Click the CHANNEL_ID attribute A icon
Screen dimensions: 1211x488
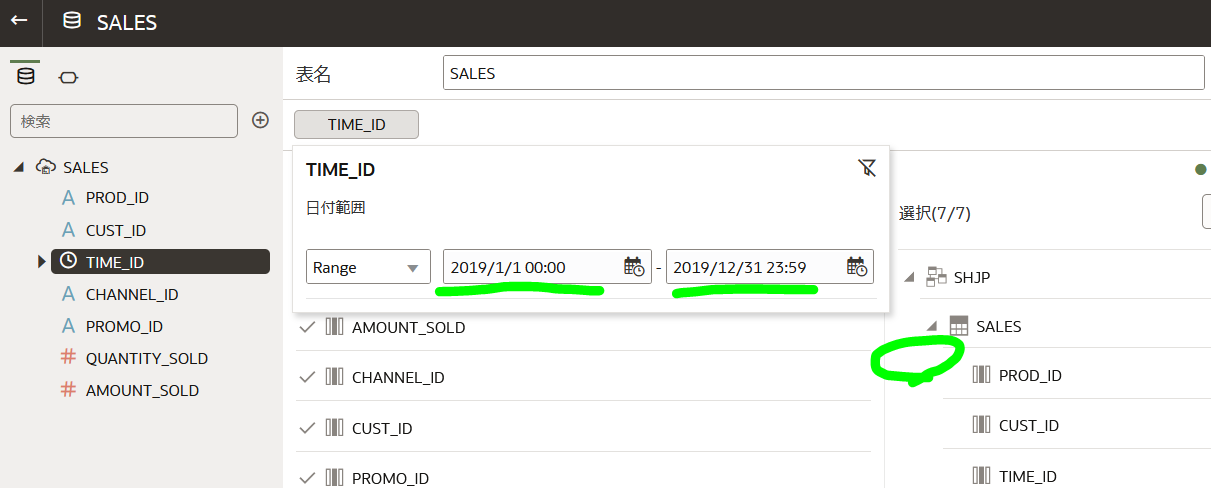tap(68, 294)
